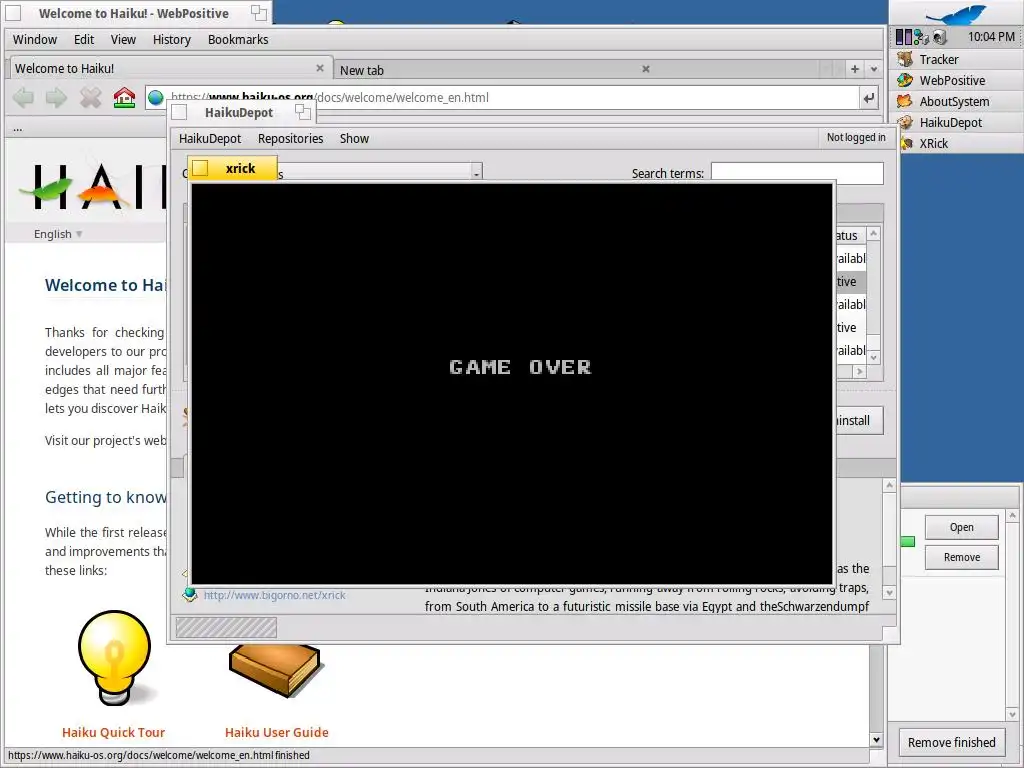Viewport: 1024px width, 768px height.
Task: Click the Open button in Downloads window
Action: 961,527
